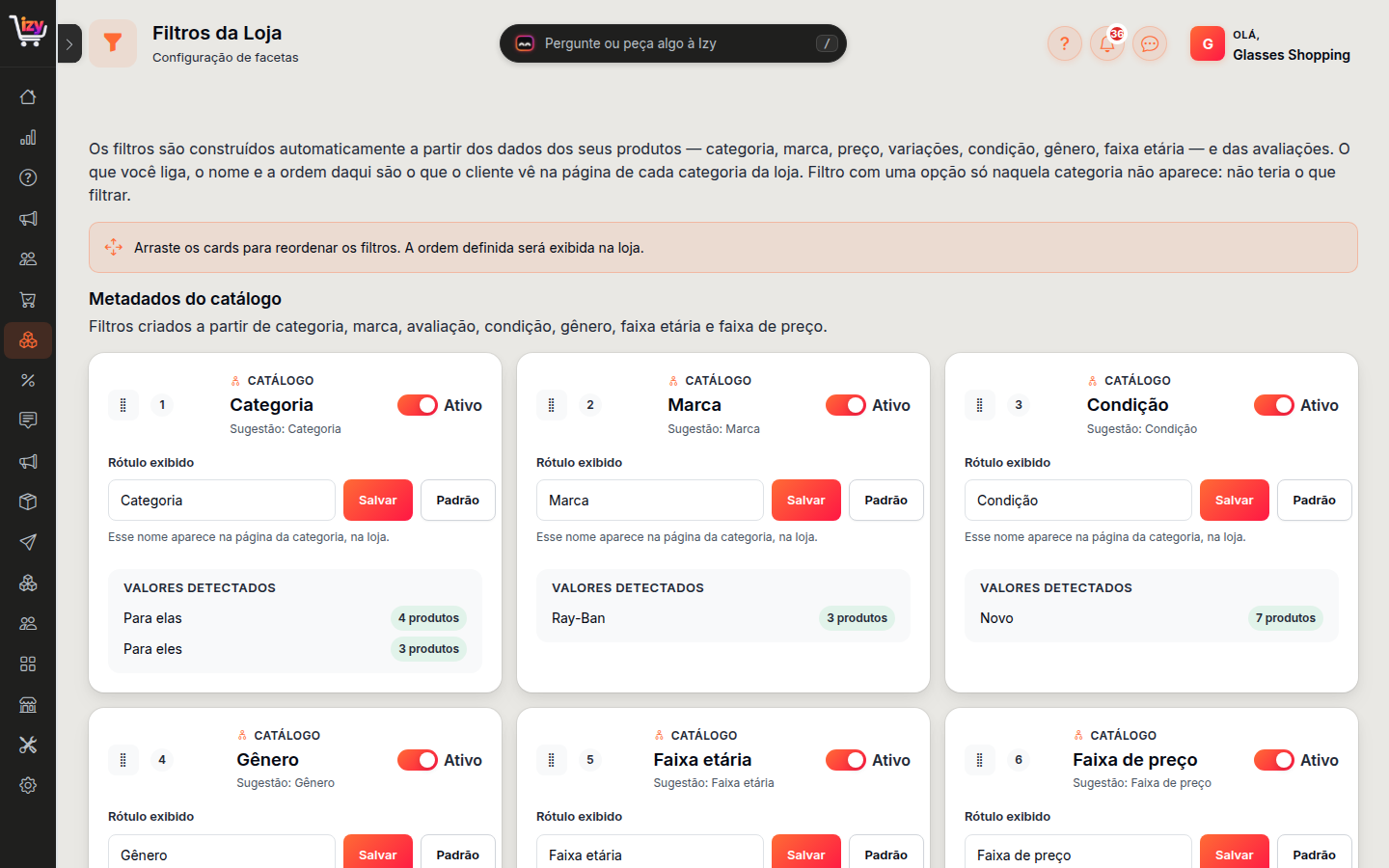Save the Faixa etária label

point(806,853)
